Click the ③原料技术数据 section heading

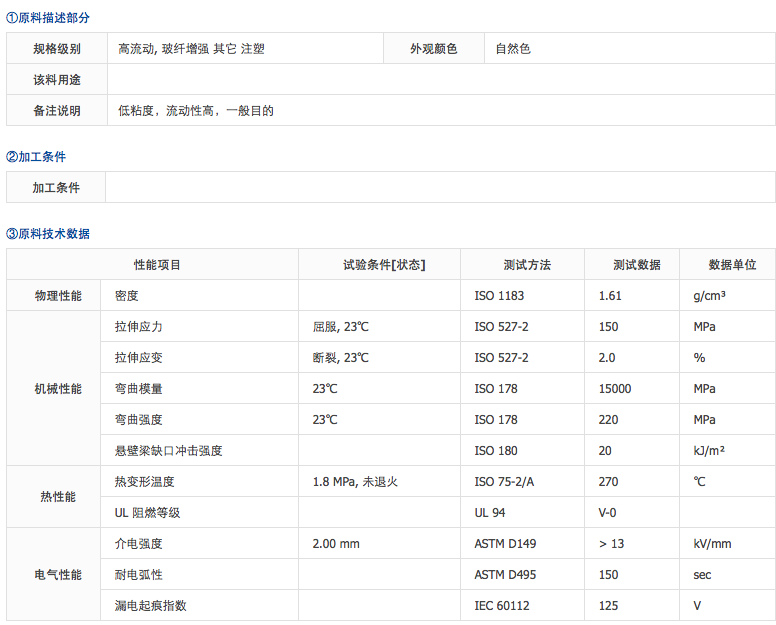click(x=48, y=234)
